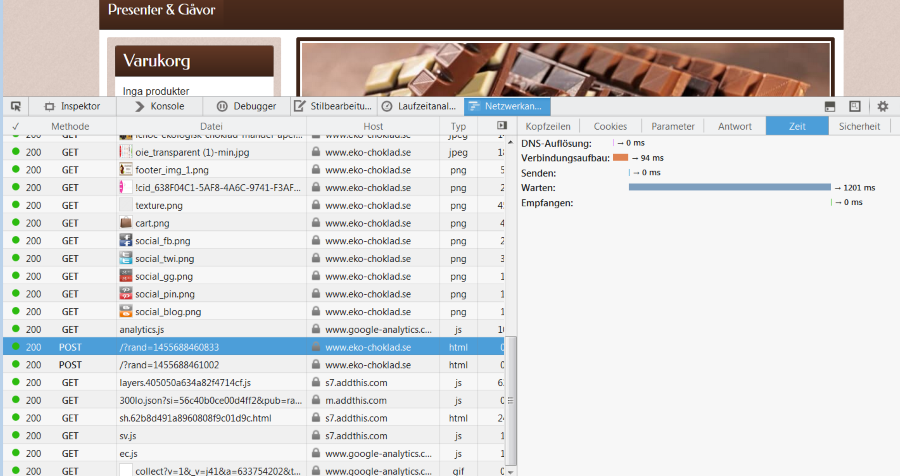Select the !cid_638F04C1 png request row
Screen dimensions: 900x476
(x=254, y=188)
